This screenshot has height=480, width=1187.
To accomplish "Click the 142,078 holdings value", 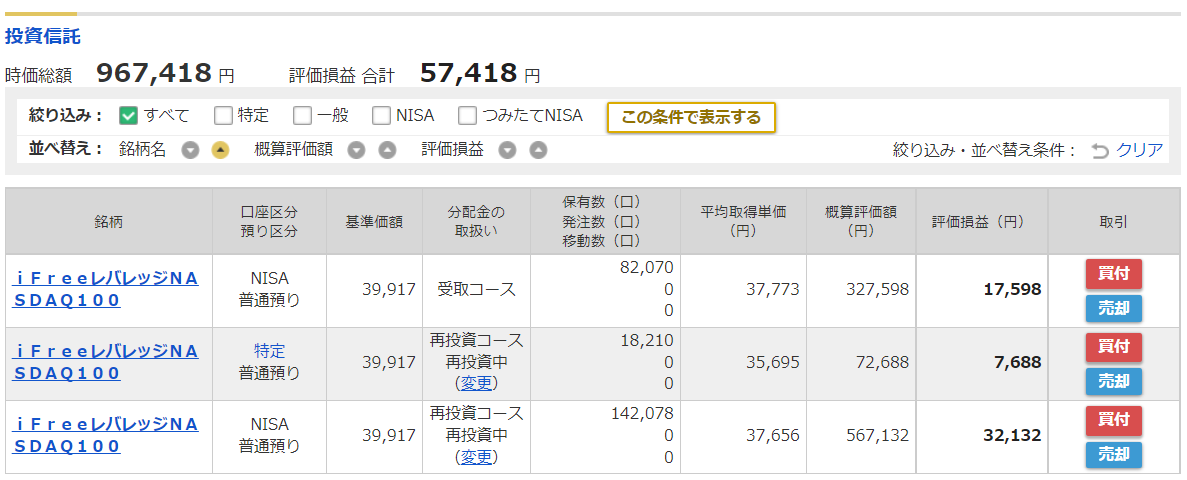I will [x=642, y=413].
